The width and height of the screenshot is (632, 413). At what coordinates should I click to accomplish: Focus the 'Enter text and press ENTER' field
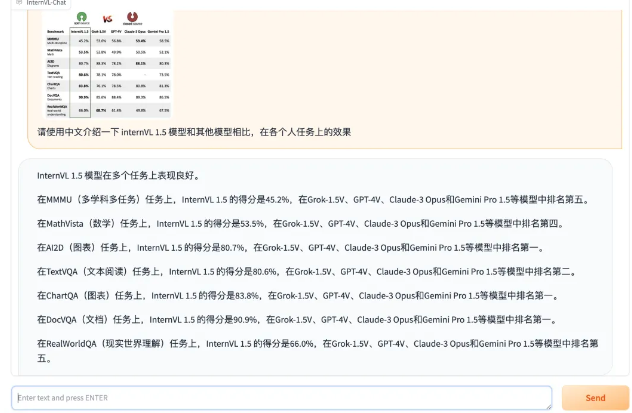pyautogui.click(x=281, y=397)
